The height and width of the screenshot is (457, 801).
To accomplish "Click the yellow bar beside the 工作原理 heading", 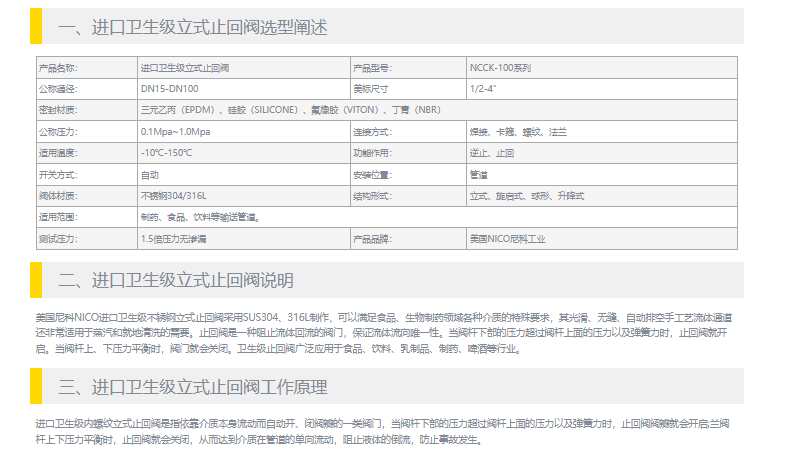I will coord(36,387).
